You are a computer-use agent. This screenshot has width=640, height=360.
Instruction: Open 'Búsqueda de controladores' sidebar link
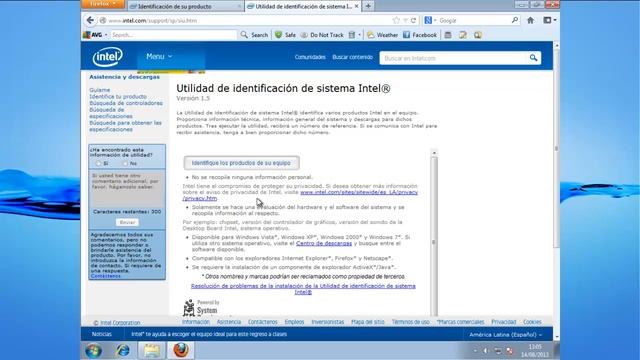click(126, 103)
